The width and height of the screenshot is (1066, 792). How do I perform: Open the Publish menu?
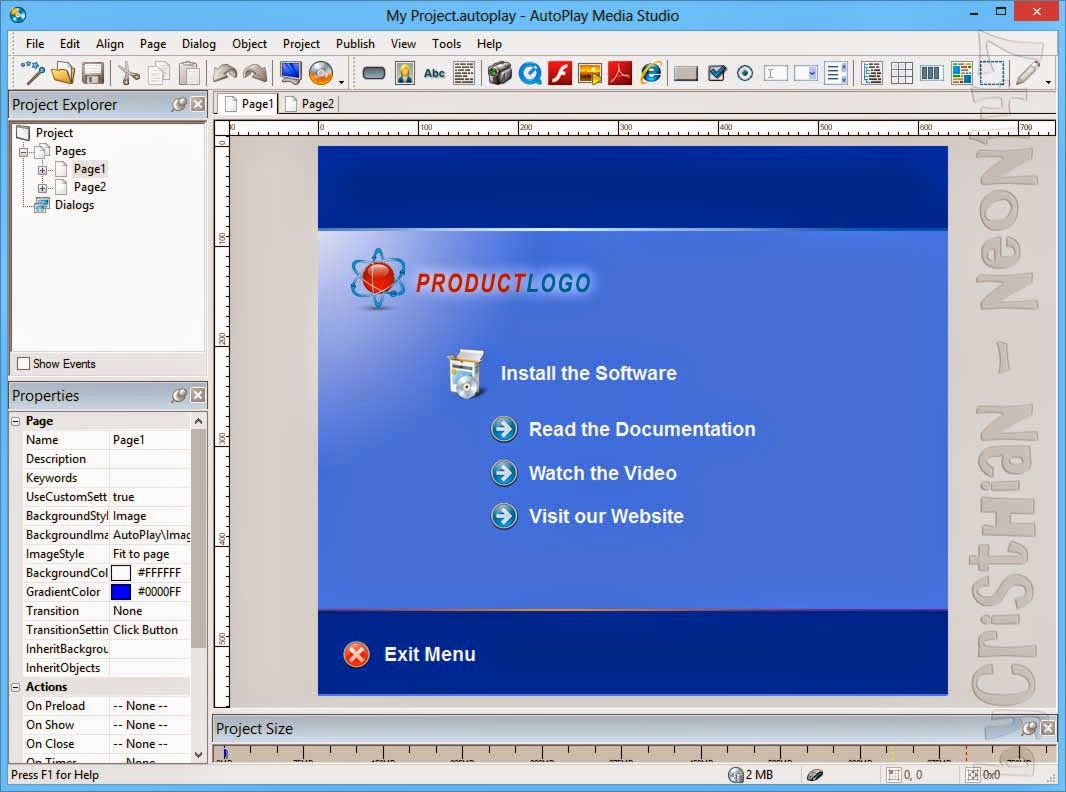tap(355, 44)
